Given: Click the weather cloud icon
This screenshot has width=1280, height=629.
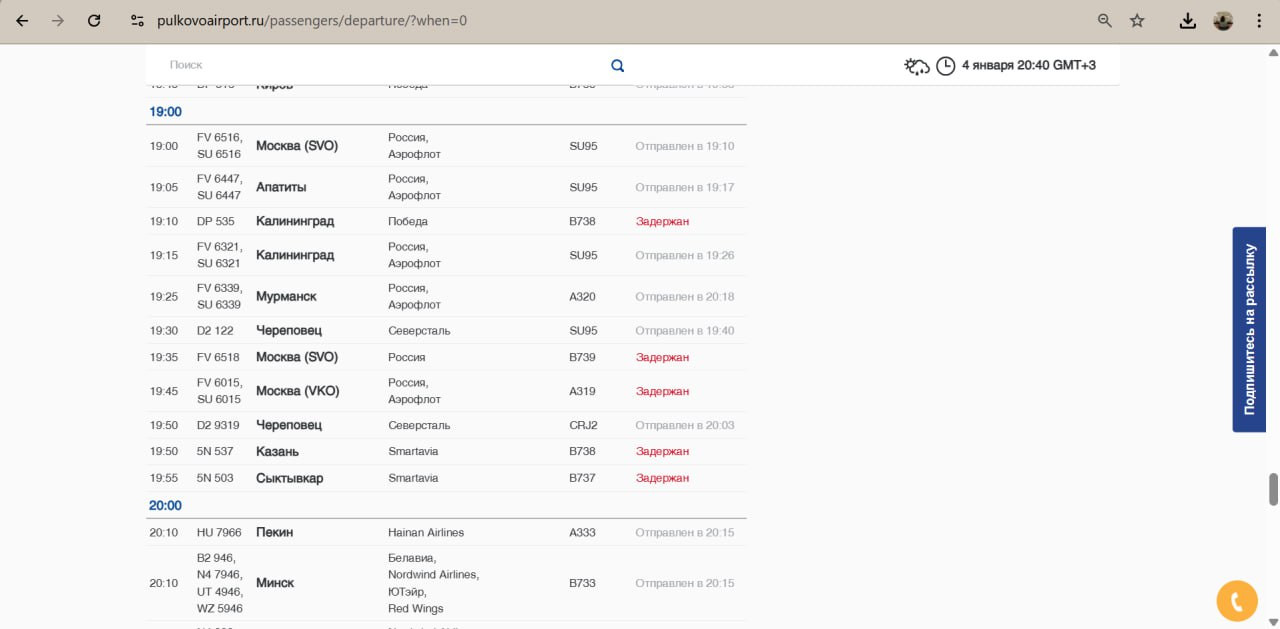Looking at the screenshot, I should coord(916,66).
